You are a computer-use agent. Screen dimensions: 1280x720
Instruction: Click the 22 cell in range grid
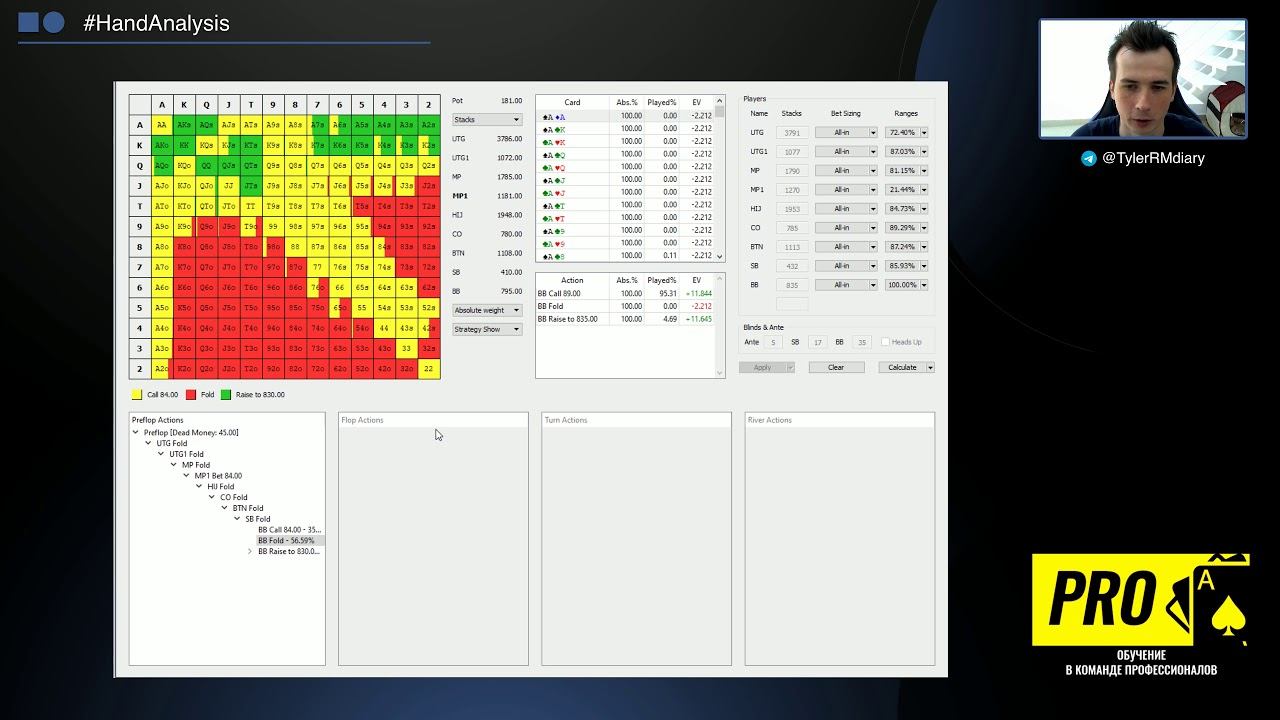pyautogui.click(x=428, y=369)
